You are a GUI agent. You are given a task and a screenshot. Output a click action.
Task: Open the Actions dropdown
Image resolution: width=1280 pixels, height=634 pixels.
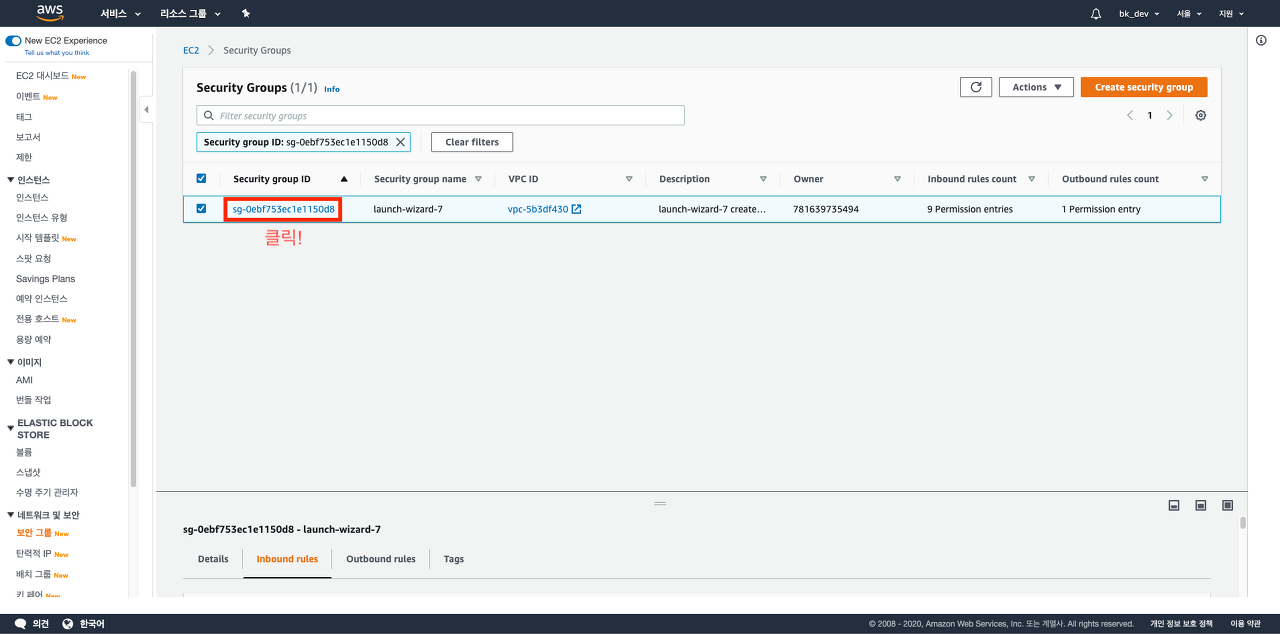click(1036, 87)
